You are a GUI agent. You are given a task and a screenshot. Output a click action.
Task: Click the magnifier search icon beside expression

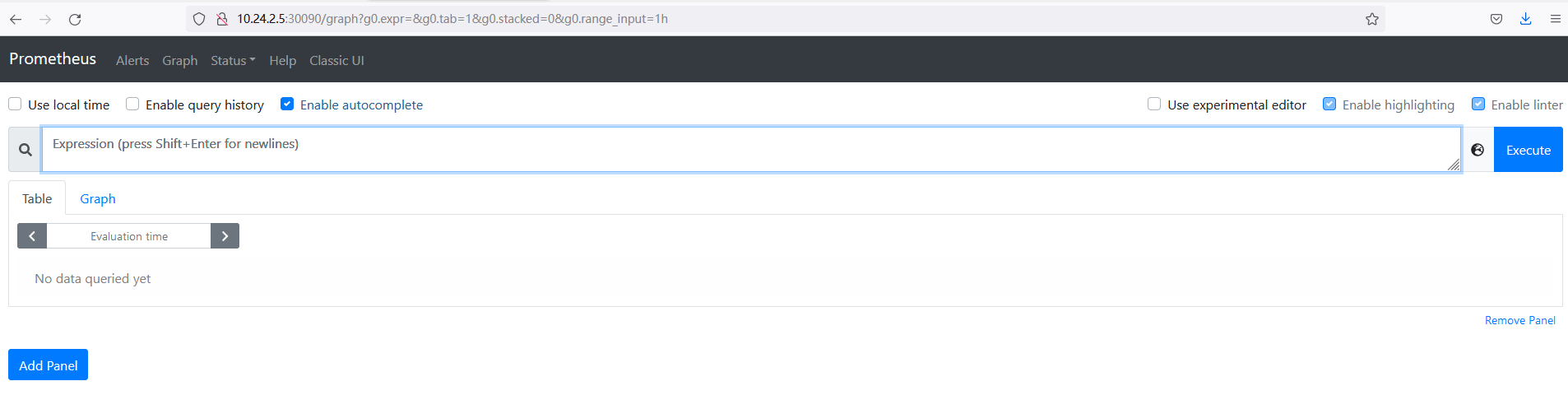[26, 150]
